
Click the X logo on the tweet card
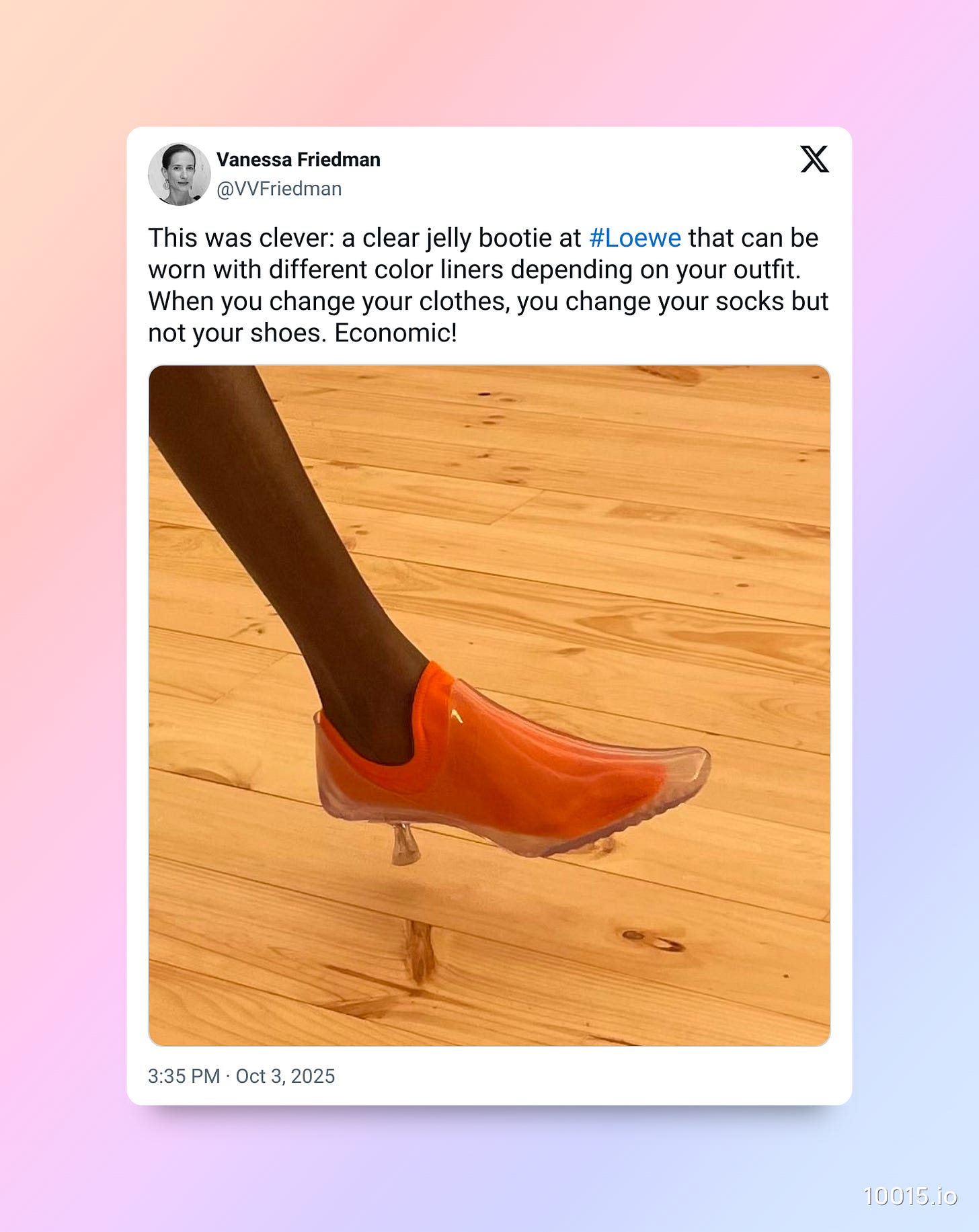point(814,159)
